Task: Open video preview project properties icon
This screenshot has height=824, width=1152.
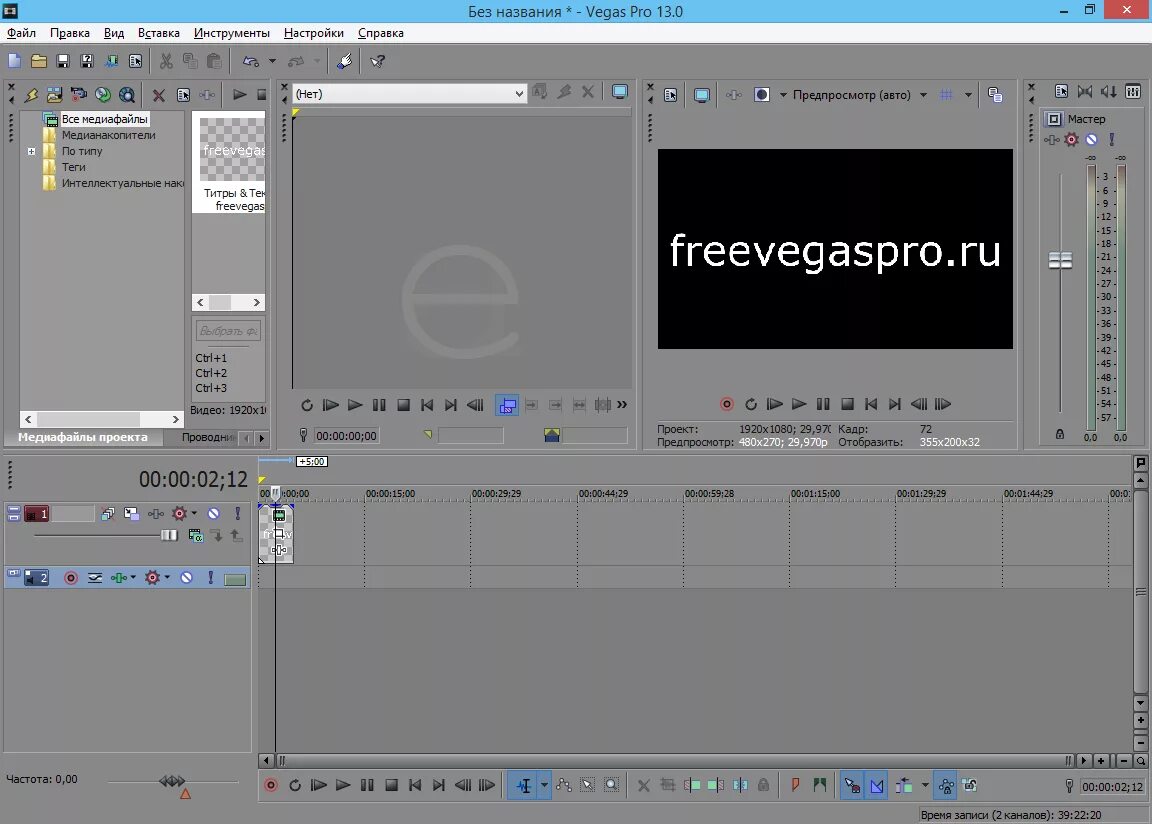Action: [x=670, y=95]
